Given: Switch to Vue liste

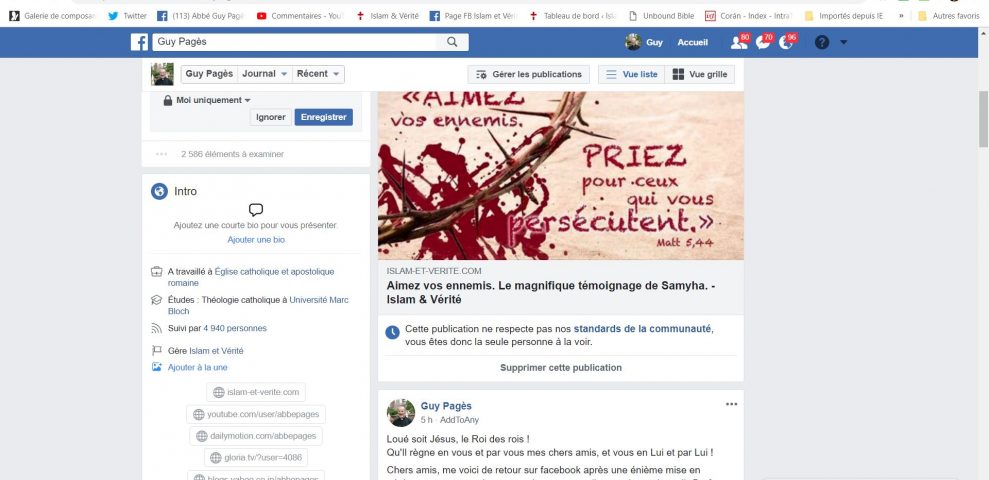Looking at the screenshot, I should coord(631,74).
